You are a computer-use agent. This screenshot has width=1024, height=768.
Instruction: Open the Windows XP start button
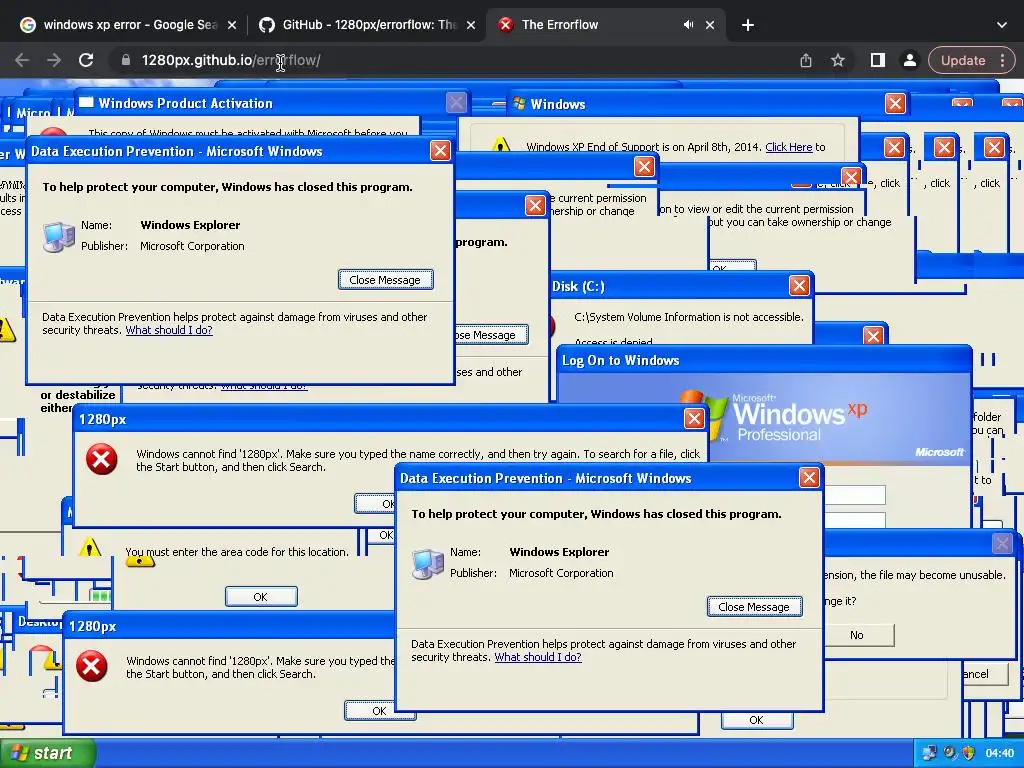[48, 753]
